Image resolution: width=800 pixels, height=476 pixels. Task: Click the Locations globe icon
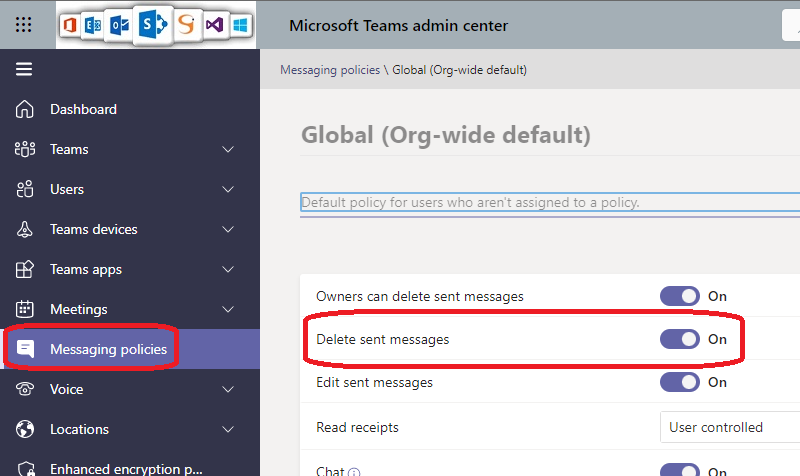coord(24,429)
